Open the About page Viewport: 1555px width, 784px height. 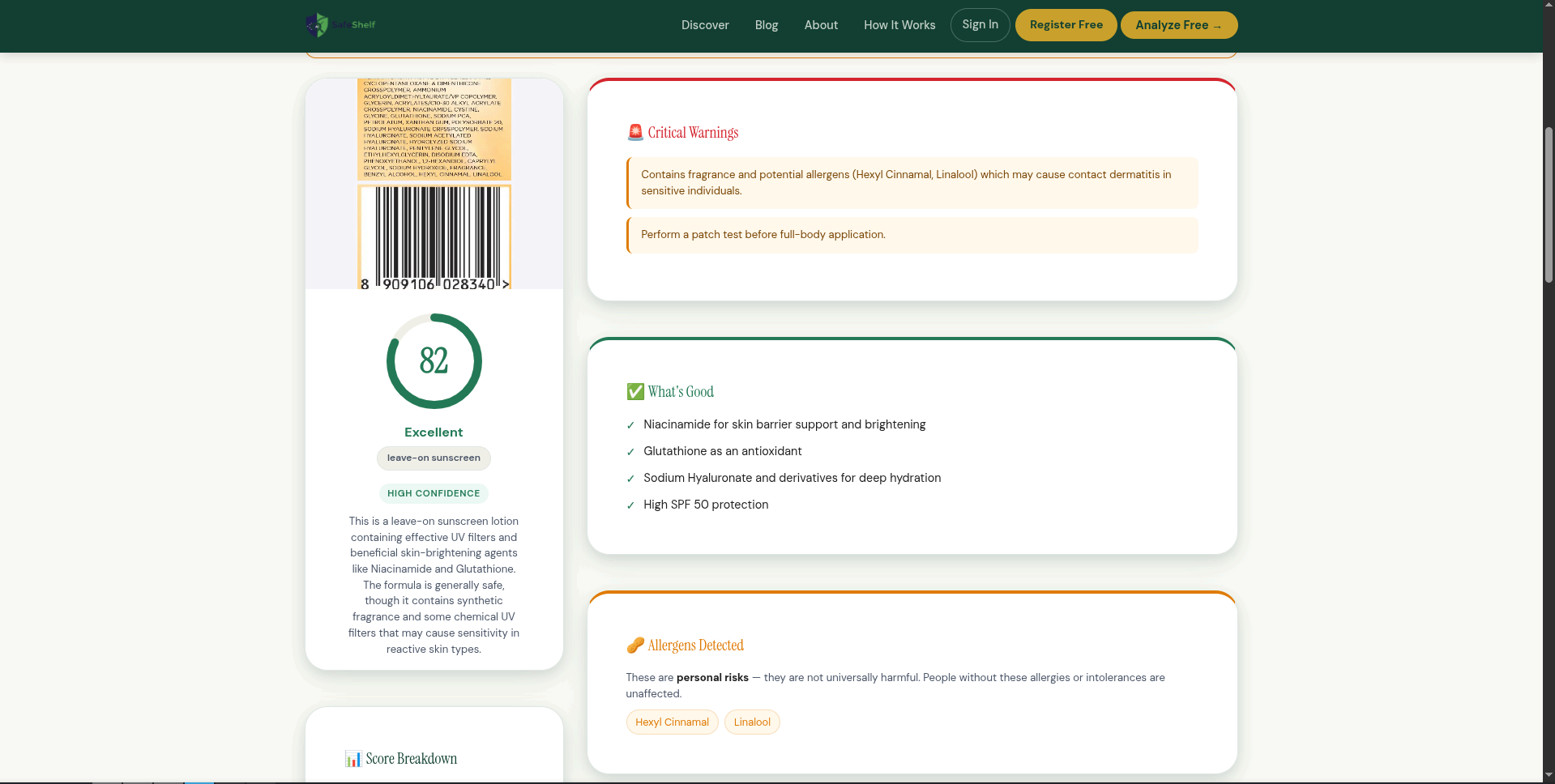pos(821,25)
